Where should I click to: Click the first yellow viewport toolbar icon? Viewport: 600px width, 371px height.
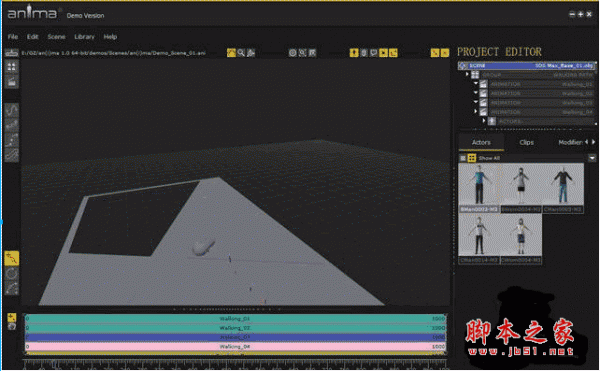231,53
